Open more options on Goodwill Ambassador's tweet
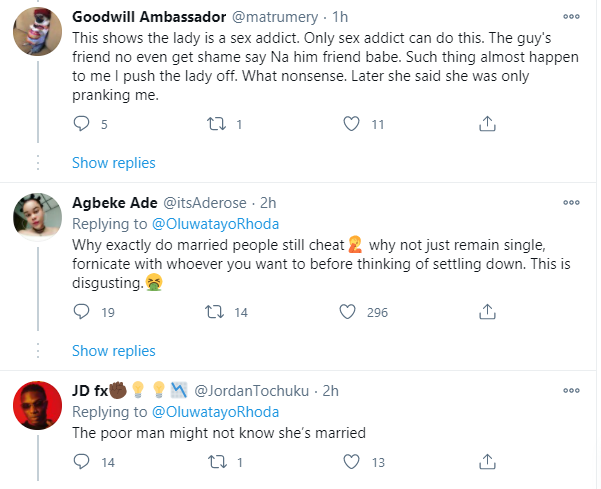Viewport: 601px width, 489px height. pyautogui.click(x=571, y=17)
